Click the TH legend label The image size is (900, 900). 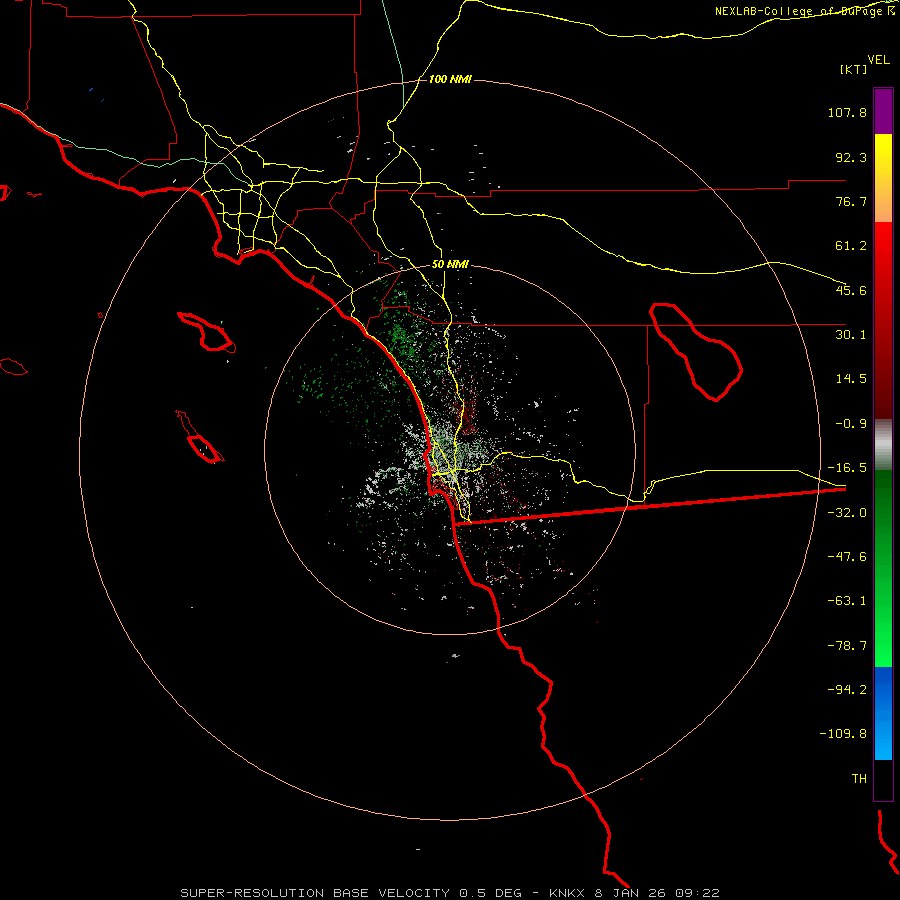859,779
